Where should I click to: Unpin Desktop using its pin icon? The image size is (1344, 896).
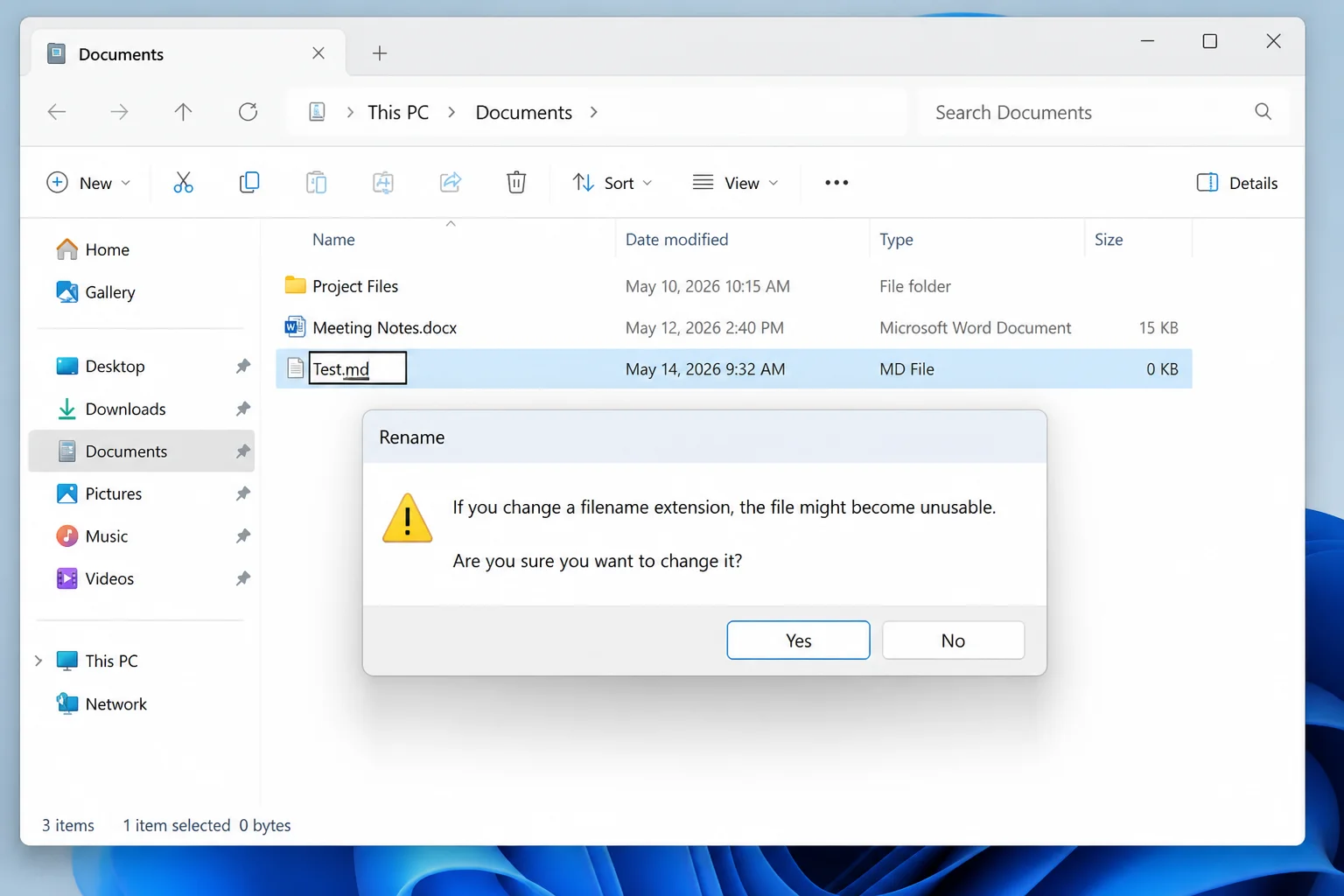point(243,367)
